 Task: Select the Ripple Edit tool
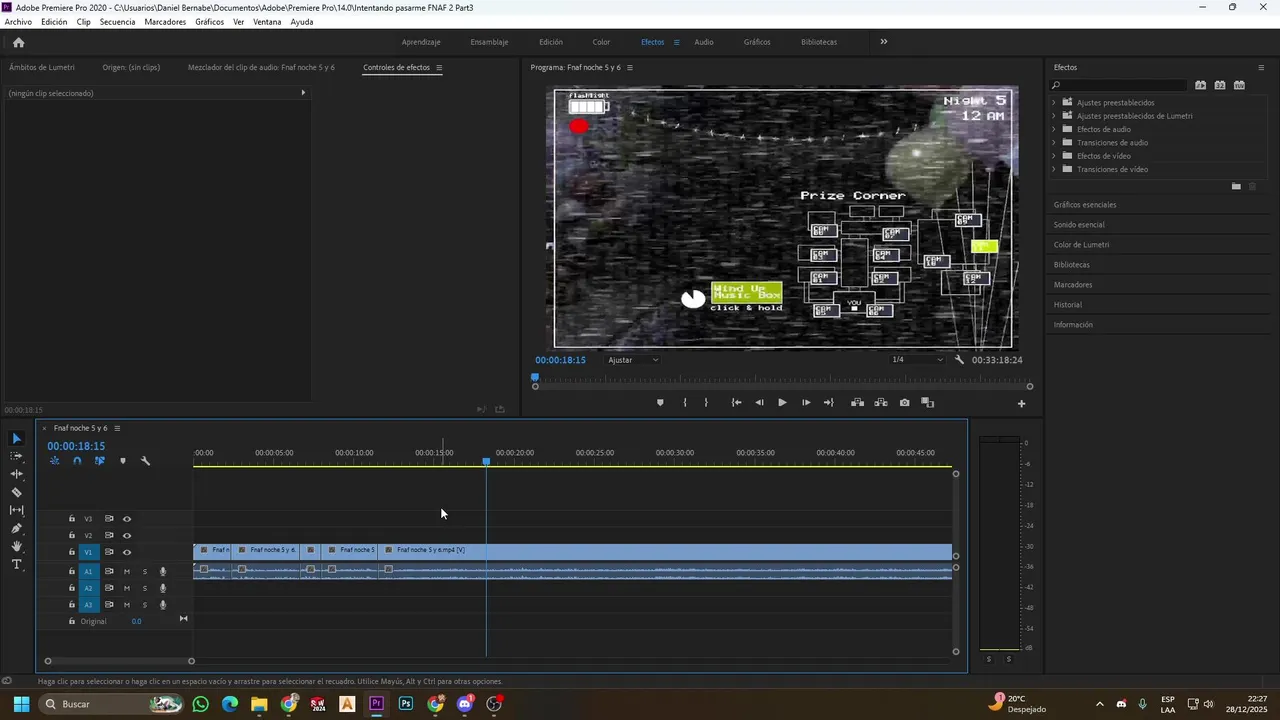[16, 474]
